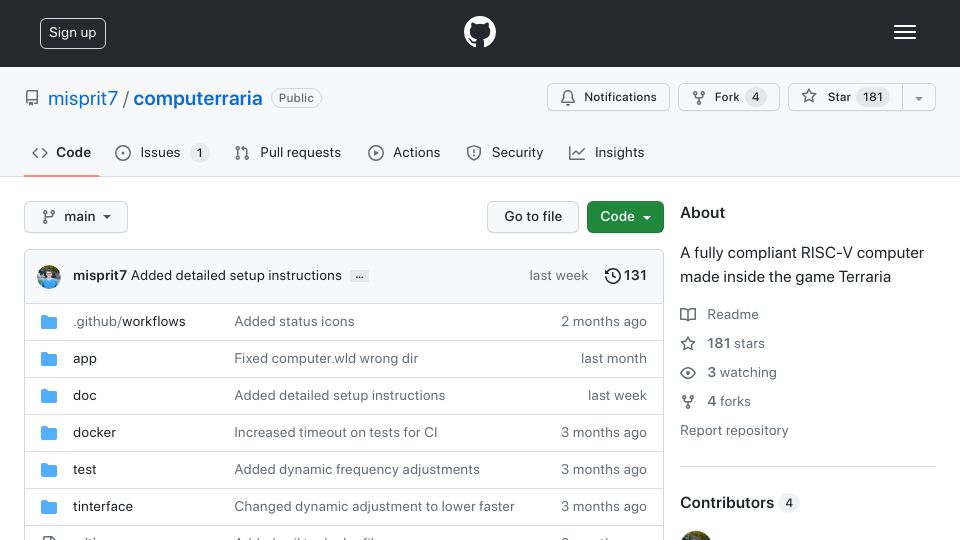
Task: Open the Contributors section heading link
Action: [739, 503]
